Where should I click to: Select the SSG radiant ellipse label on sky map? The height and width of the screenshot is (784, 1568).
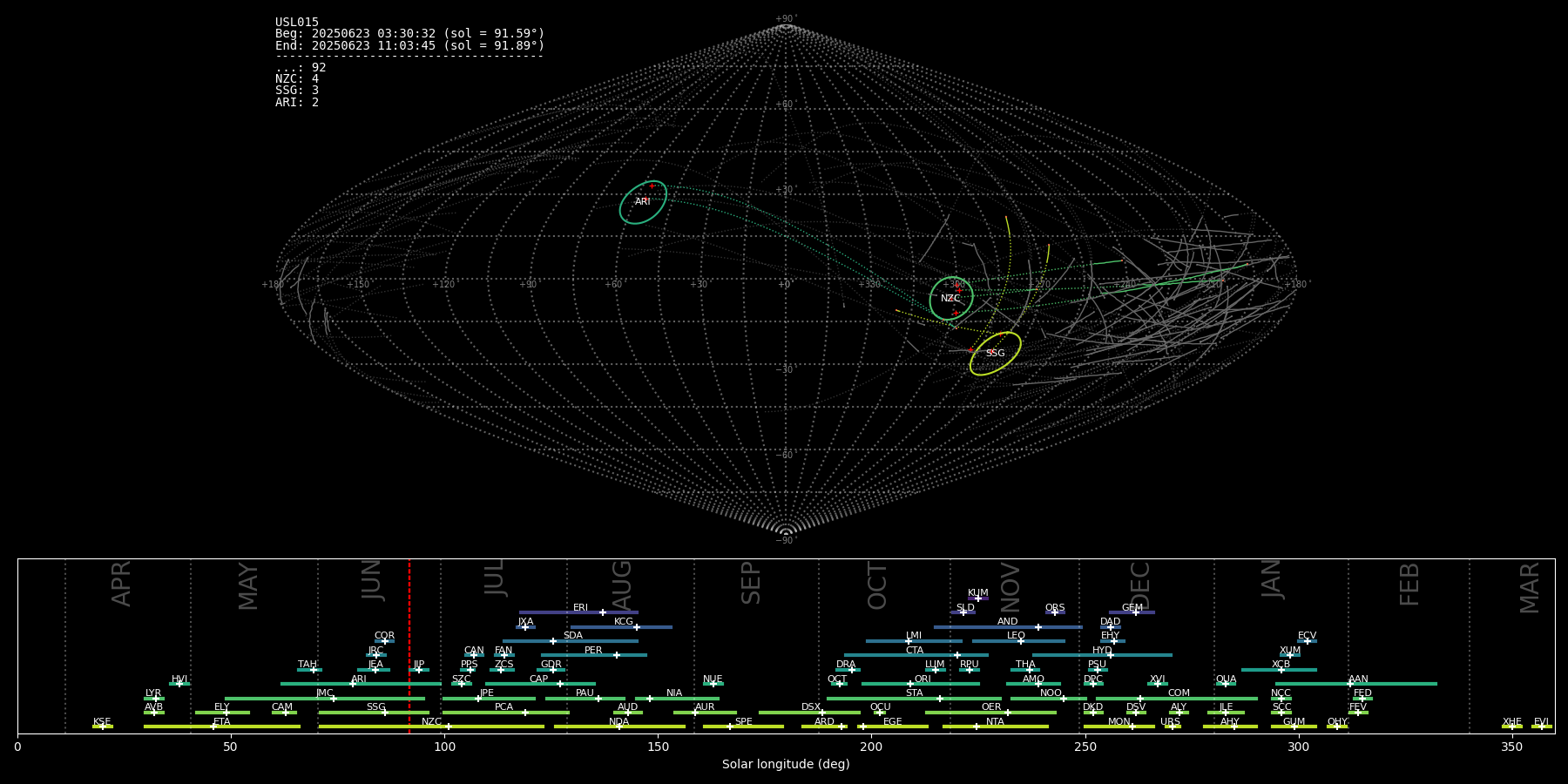point(995,353)
